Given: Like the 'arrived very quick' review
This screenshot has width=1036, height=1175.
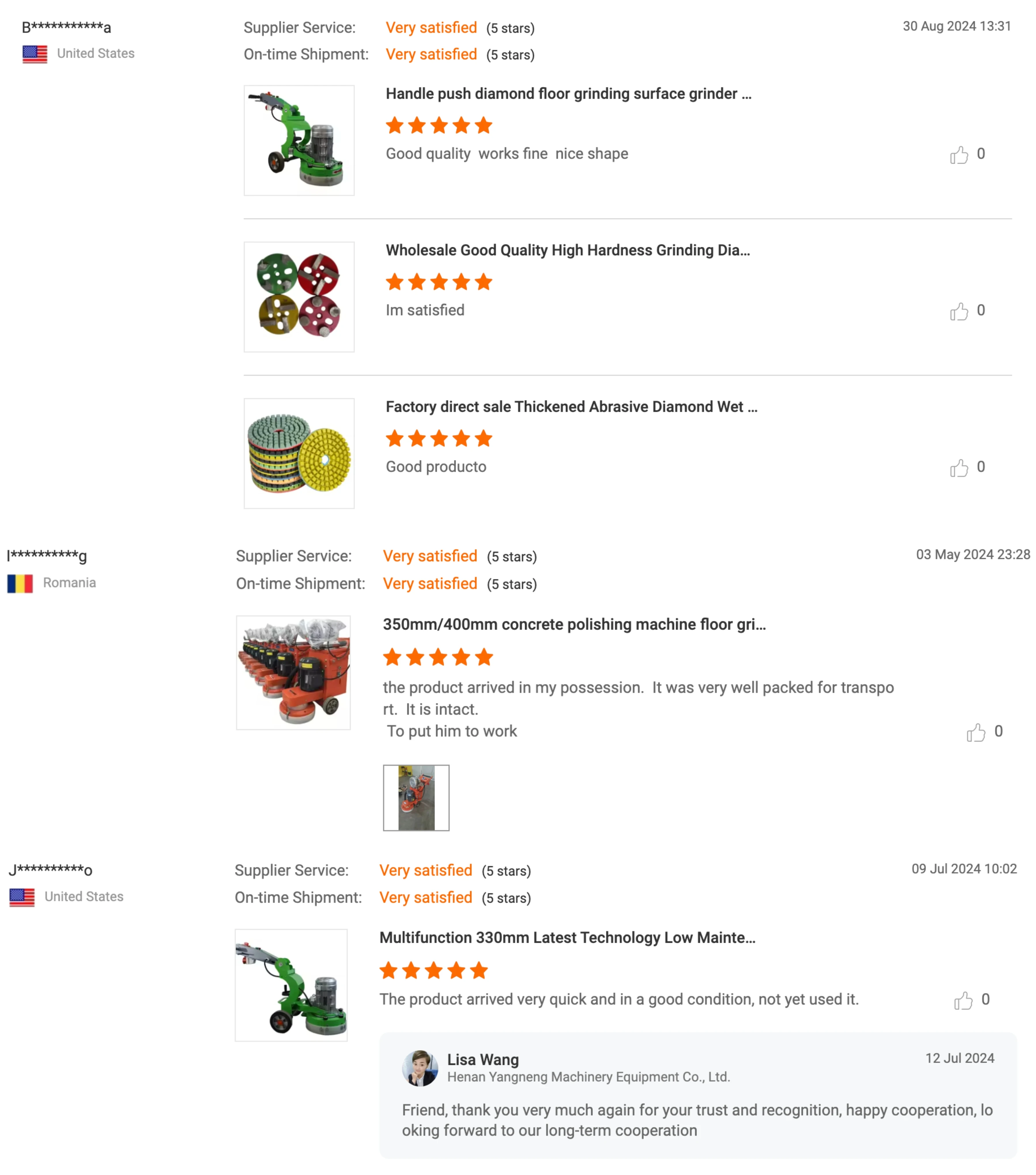Looking at the screenshot, I should click(x=963, y=1000).
